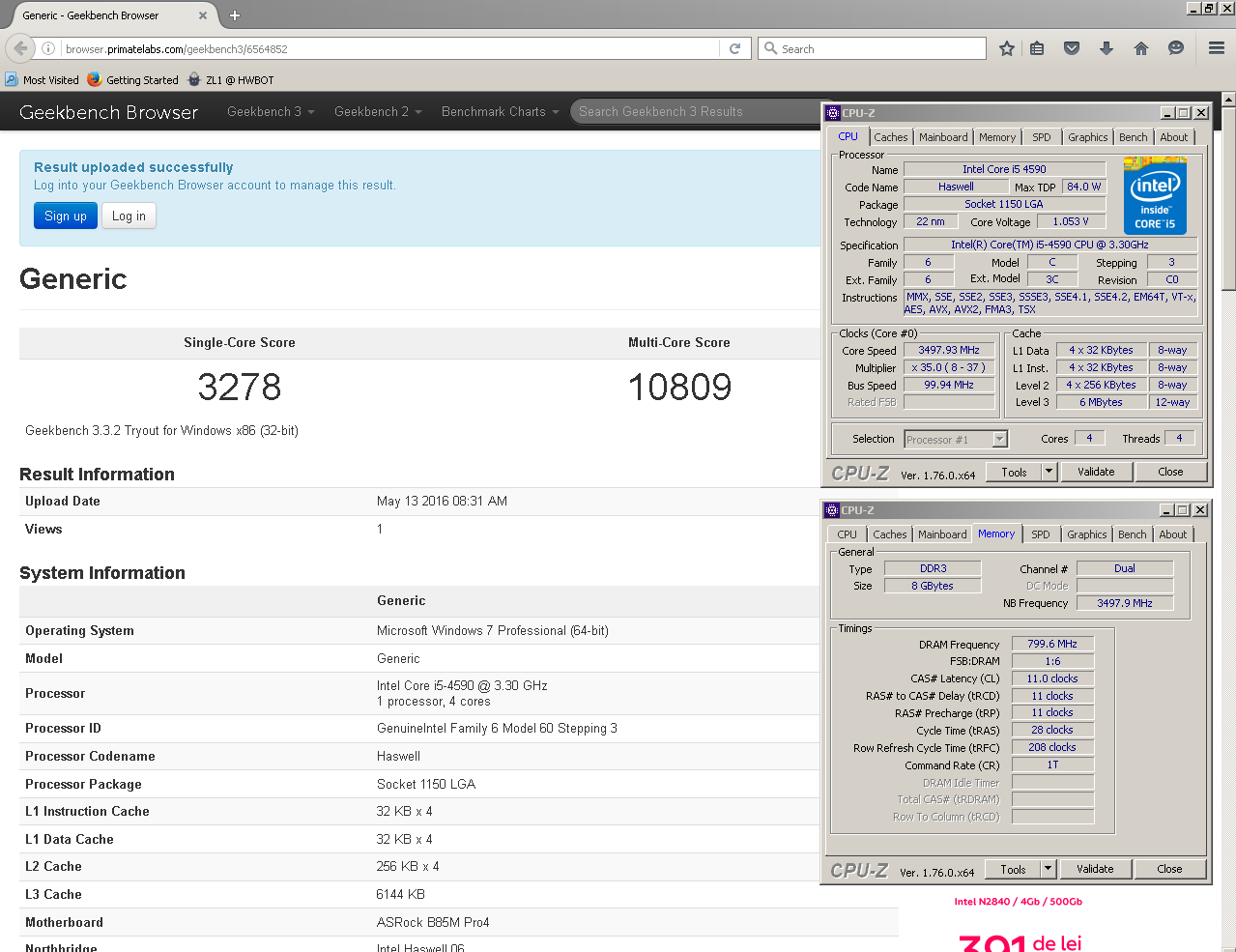Open the ZL1 @ HWBOT bookmark
This screenshot has width=1236, height=952.
click(231, 80)
